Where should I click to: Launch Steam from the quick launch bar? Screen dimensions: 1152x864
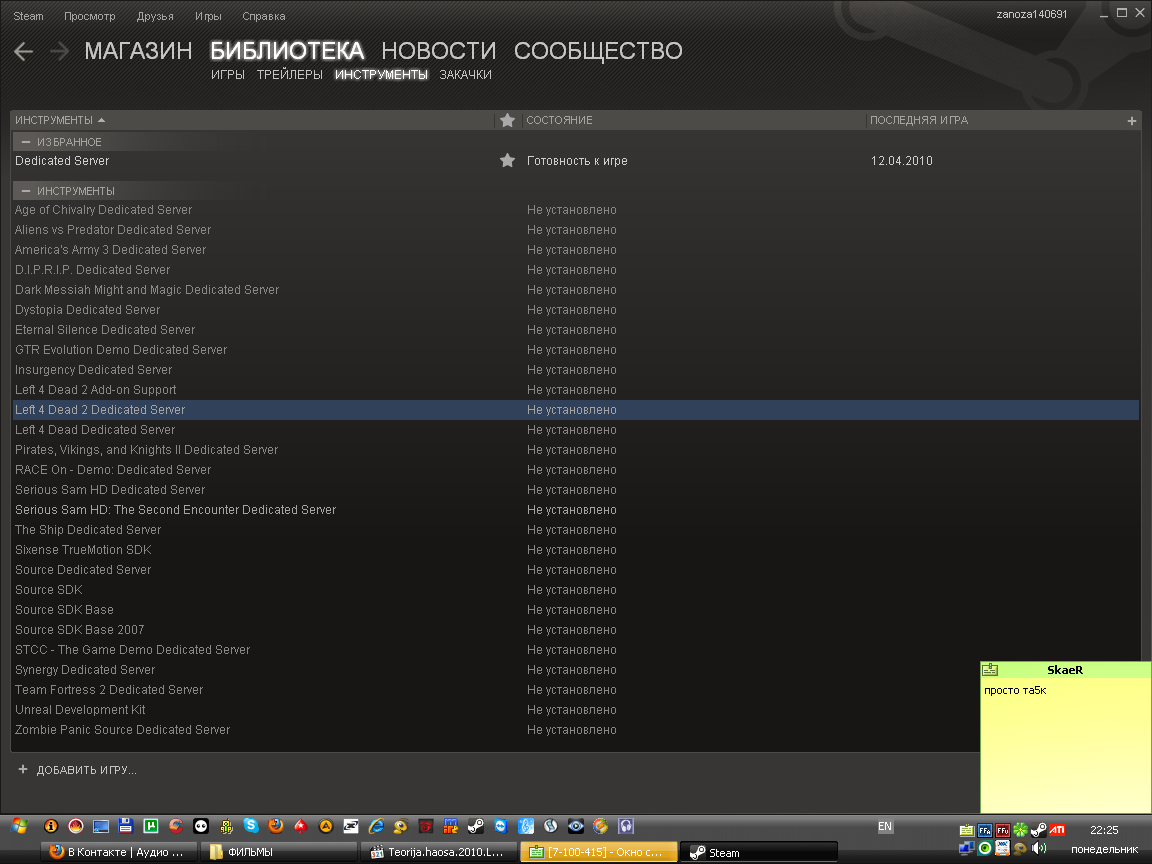tap(476, 826)
